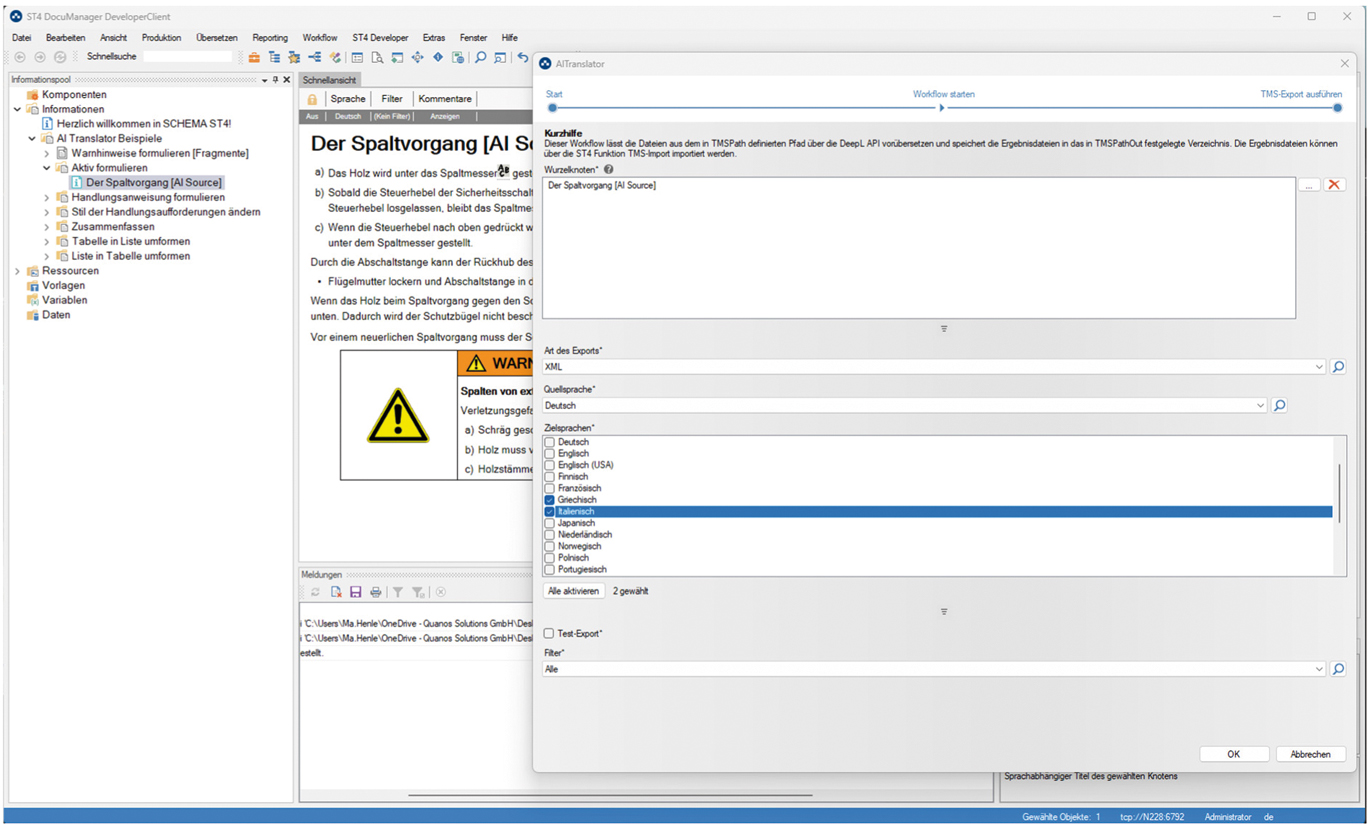This screenshot has width=1370, height=827.
Task: Open the ST4 Developer menu
Action: pos(380,38)
